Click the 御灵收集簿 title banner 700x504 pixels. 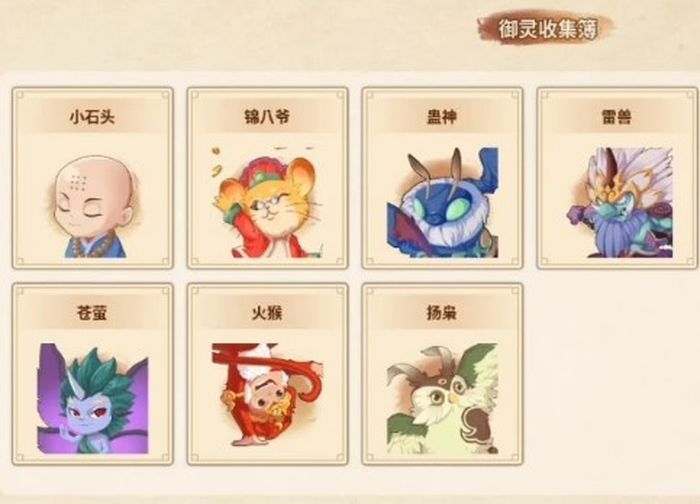547,29
